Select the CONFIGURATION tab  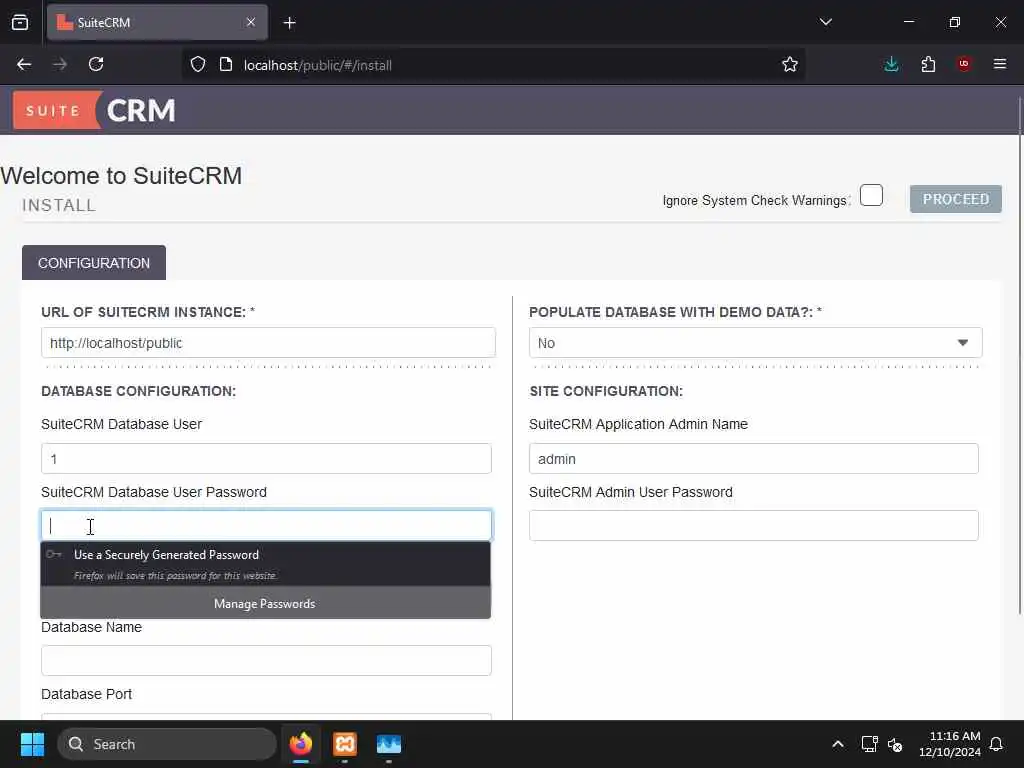[94, 263]
